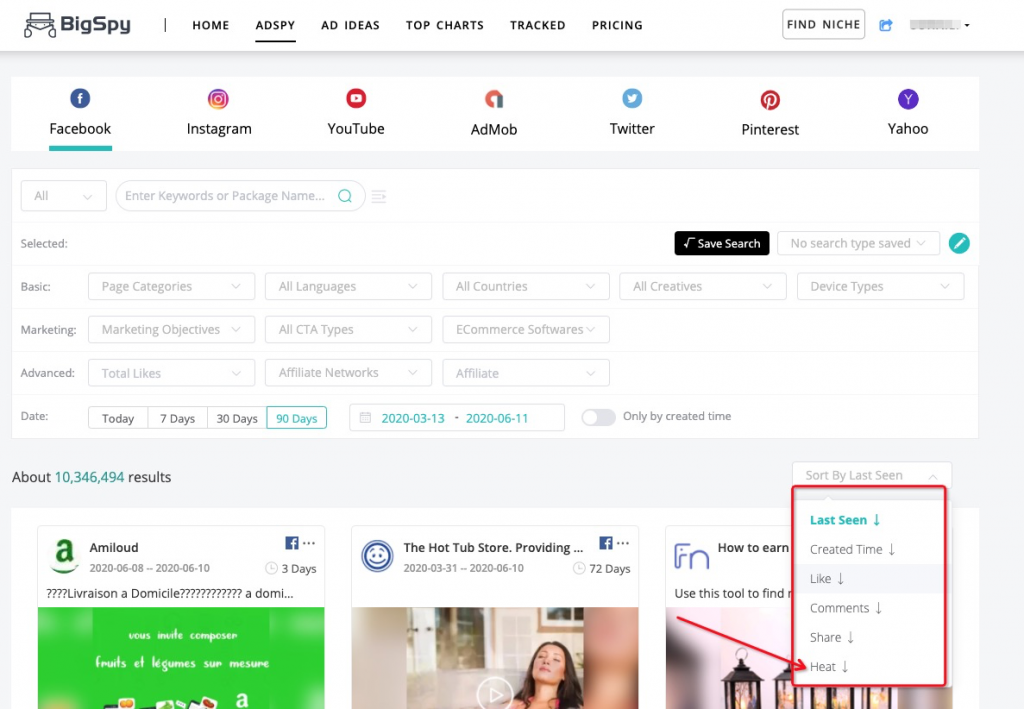Click the teal pencil edit icon
Viewport: 1024px width, 709px height.
coord(959,244)
